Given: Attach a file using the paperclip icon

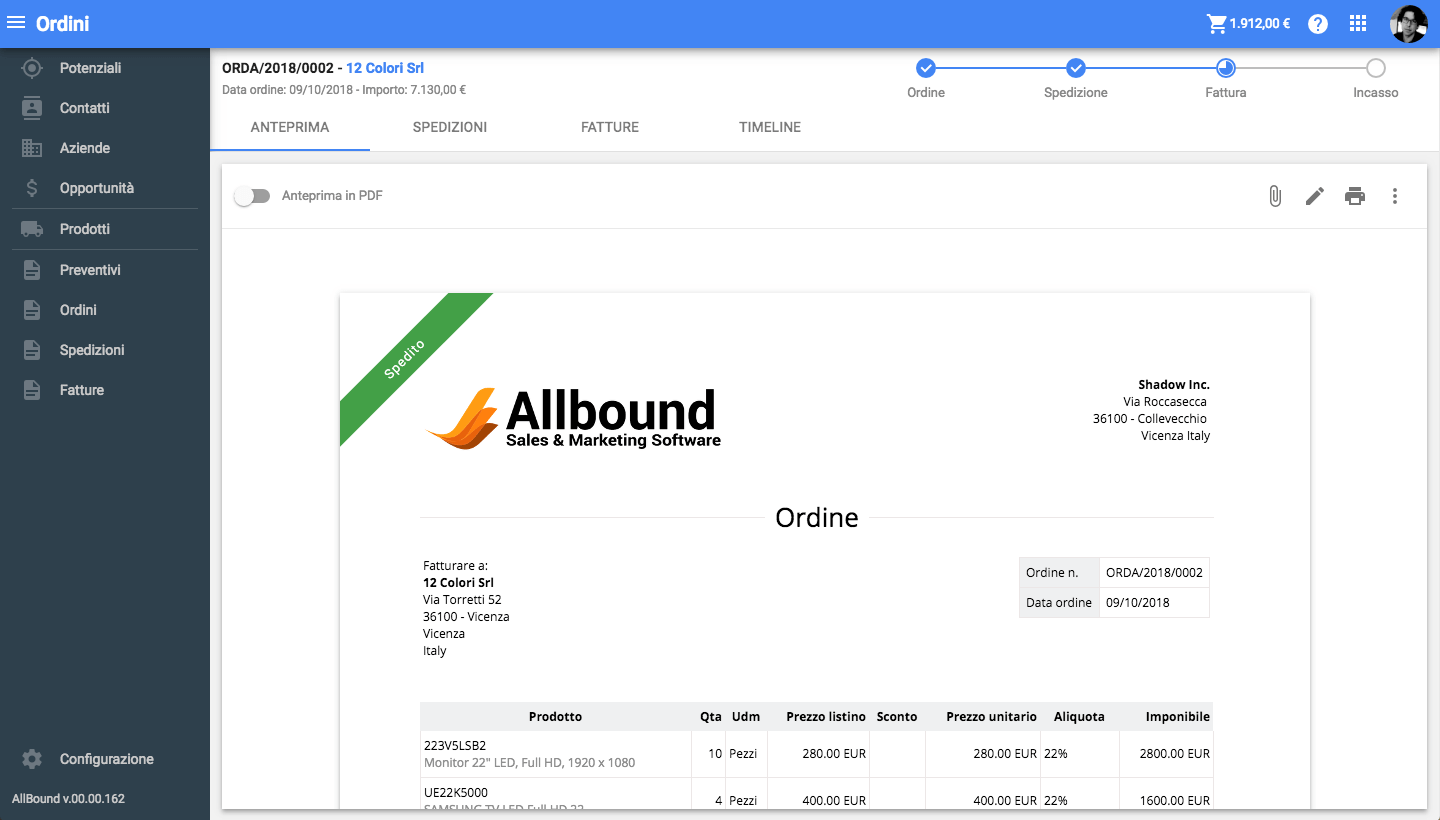Looking at the screenshot, I should pyautogui.click(x=1274, y=196).
